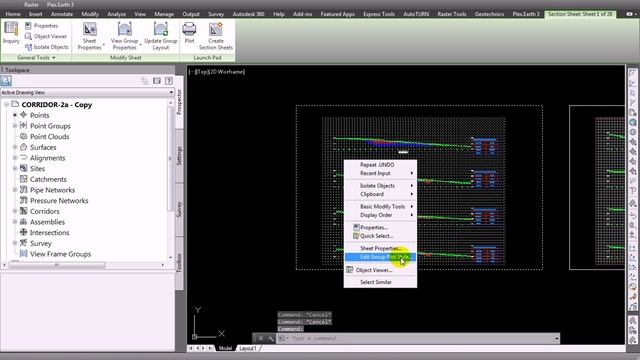Switch to the Prospector side tab
Viewport: 640px width, 360px height.
pos(179,102)
